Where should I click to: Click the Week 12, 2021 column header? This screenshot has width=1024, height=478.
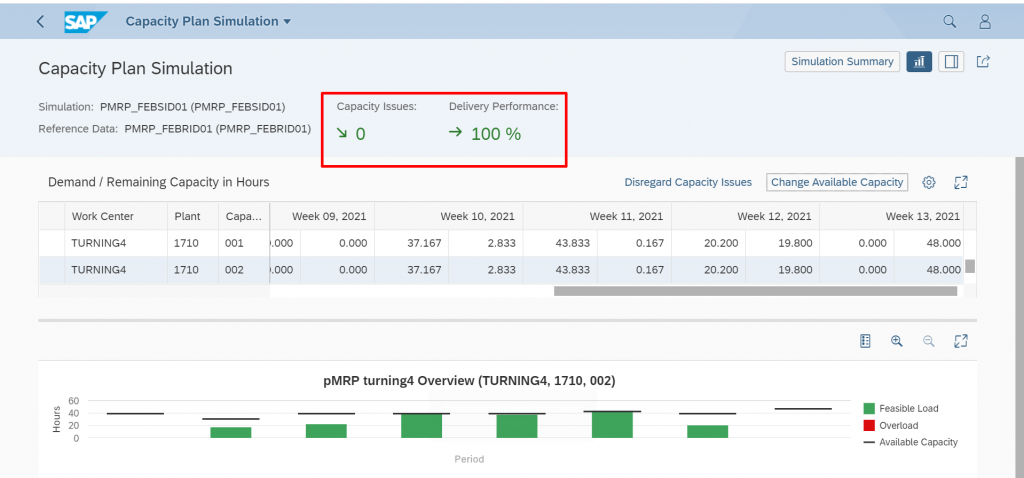[745, 216]
